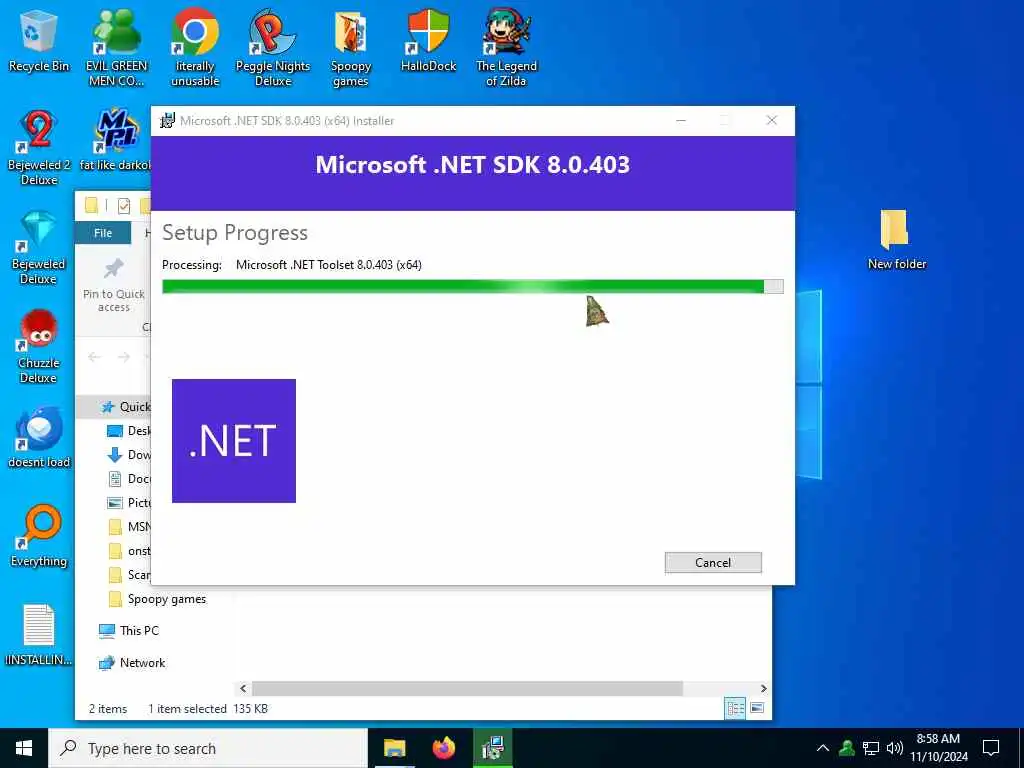Open the Spoopy games desktop folder

pyautogui.click(x=351, y=48)
